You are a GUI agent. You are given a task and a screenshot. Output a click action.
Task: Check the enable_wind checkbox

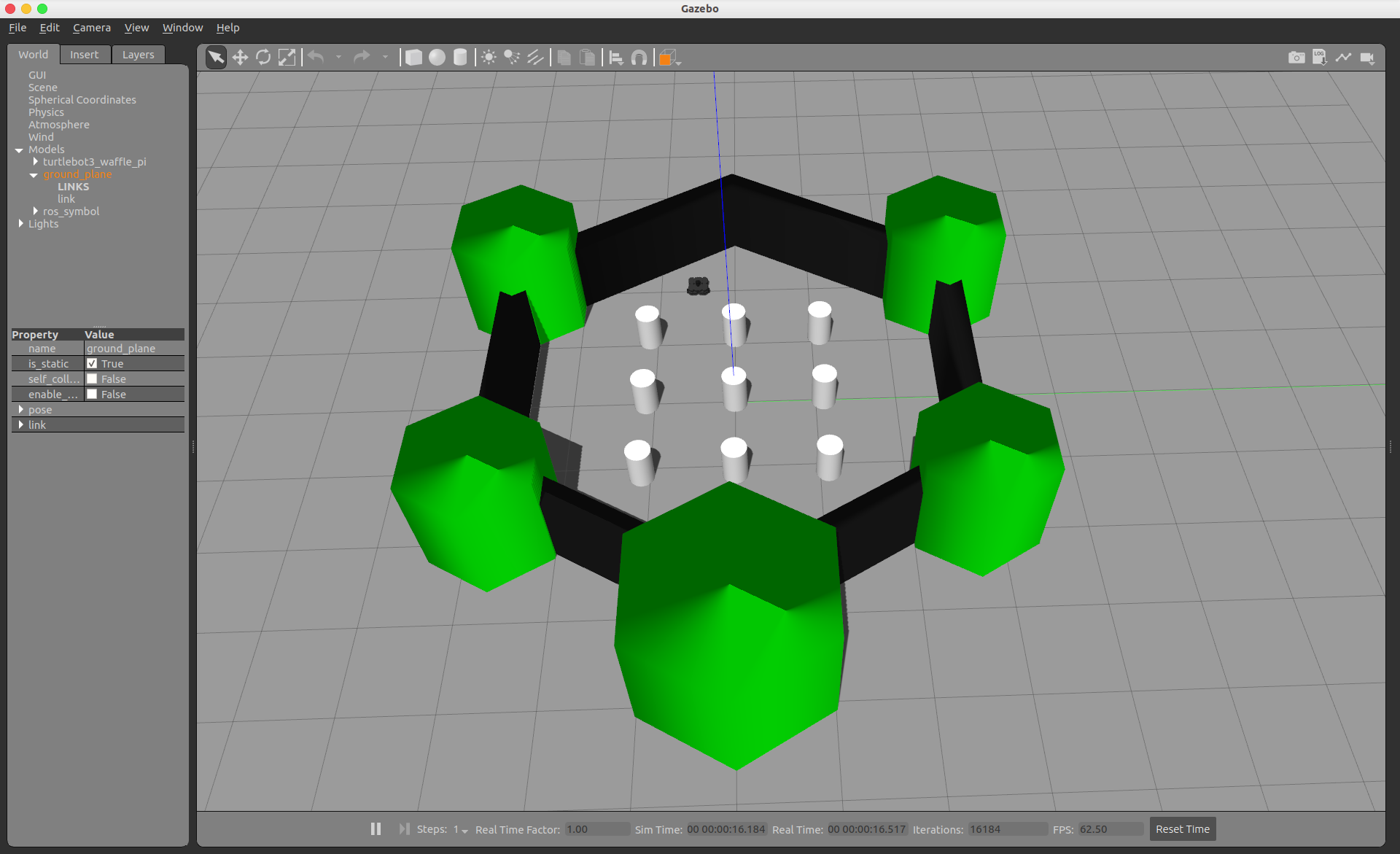click(x=92, y=394)
